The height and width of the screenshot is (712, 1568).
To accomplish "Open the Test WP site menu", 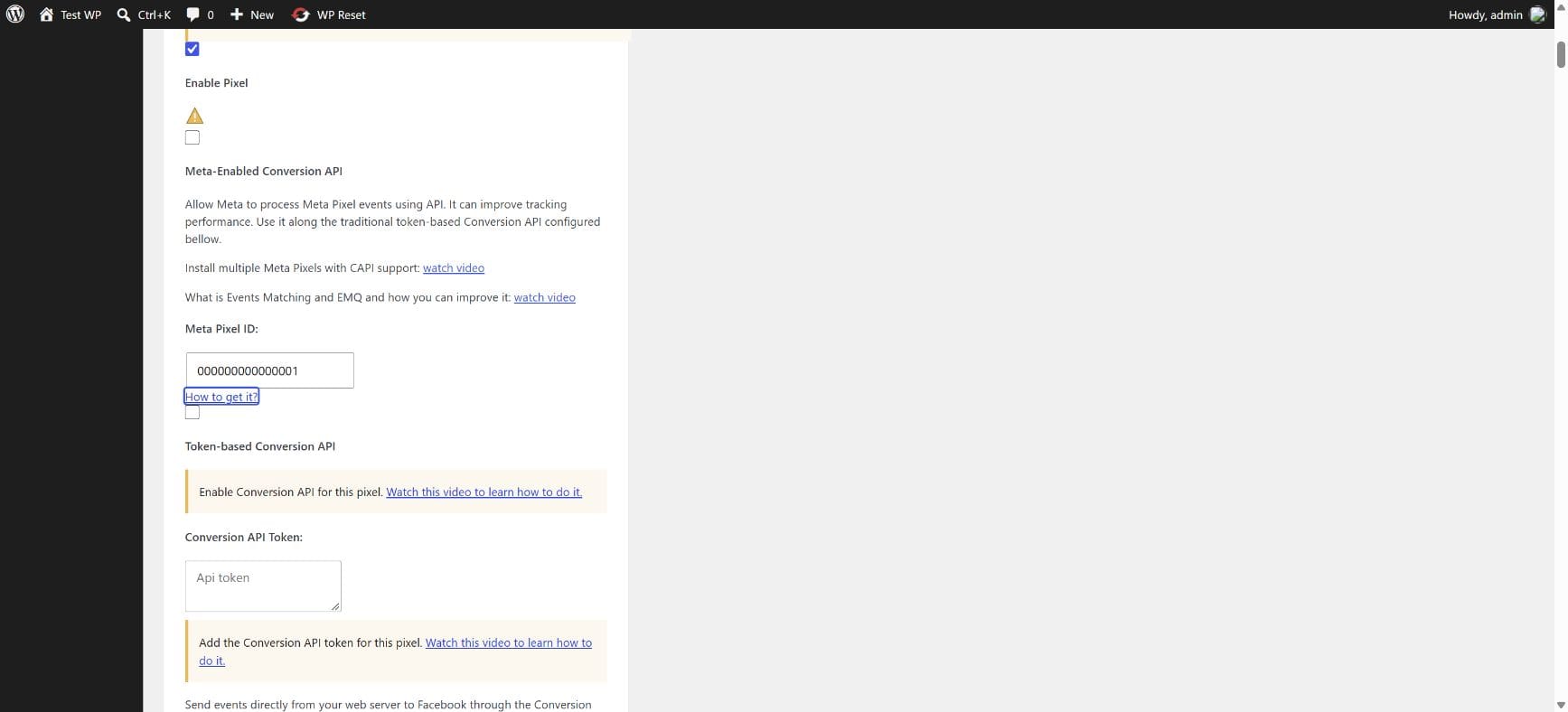I will tap(70, 14).
